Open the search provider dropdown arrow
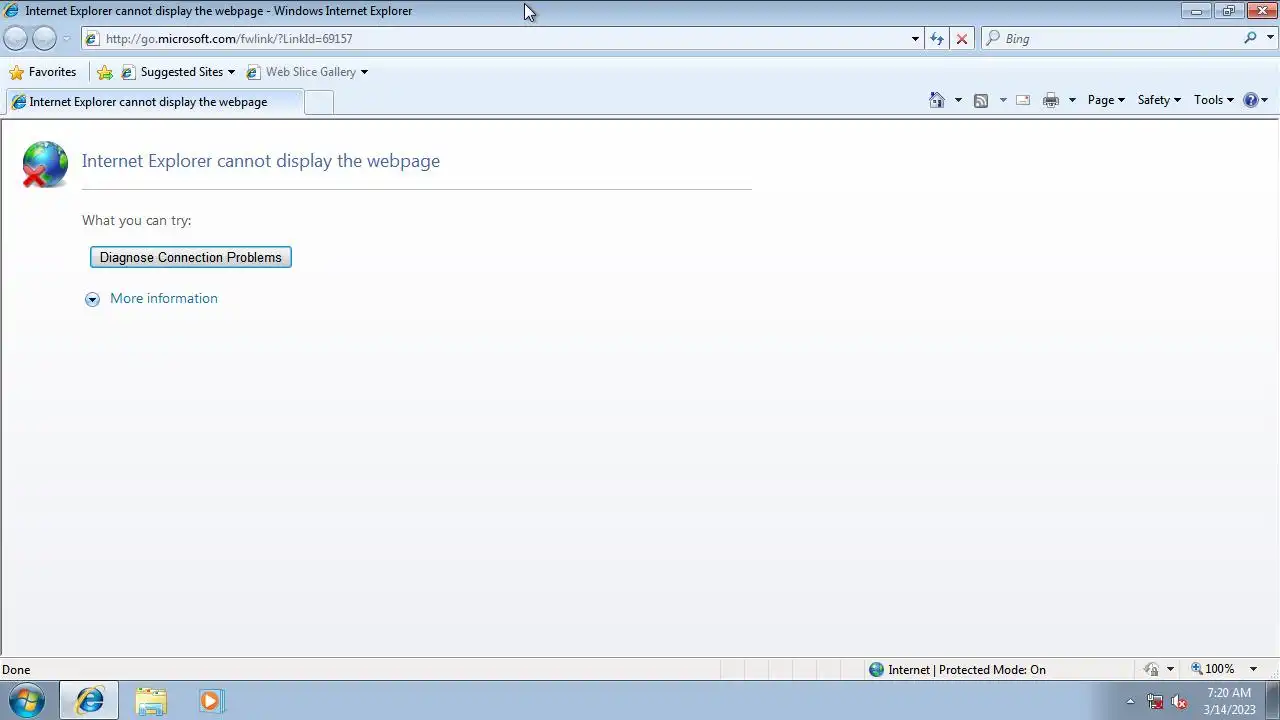 (x=1271, y=38)
